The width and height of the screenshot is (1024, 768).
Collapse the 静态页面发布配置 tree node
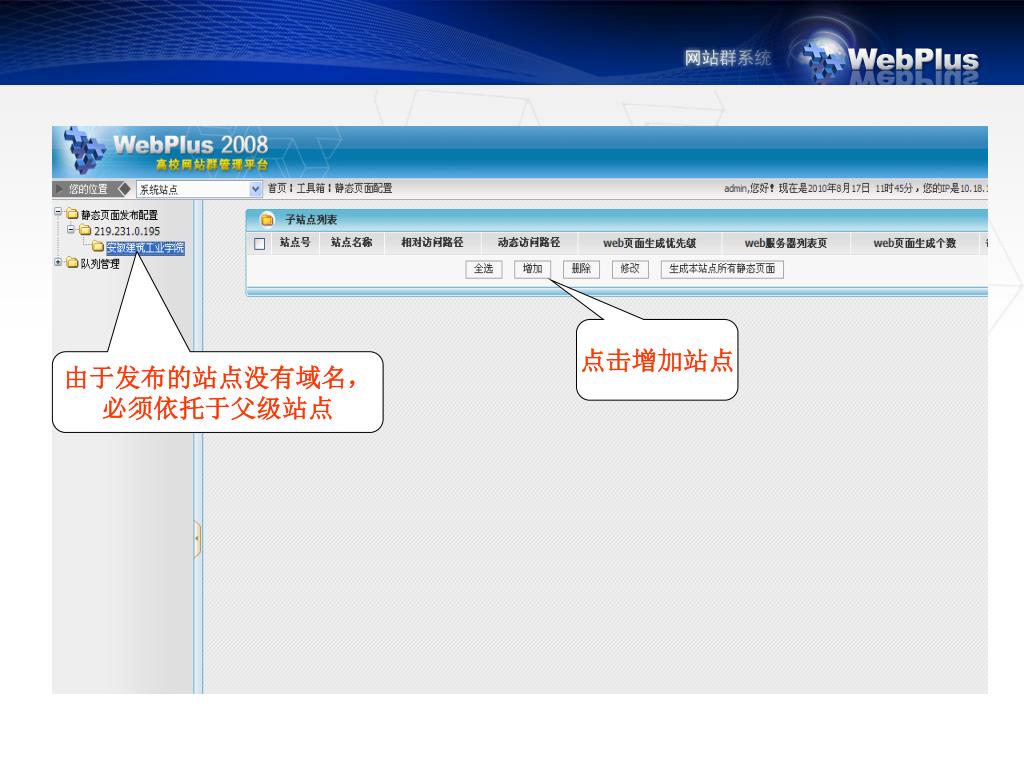[x=58, y=212]
